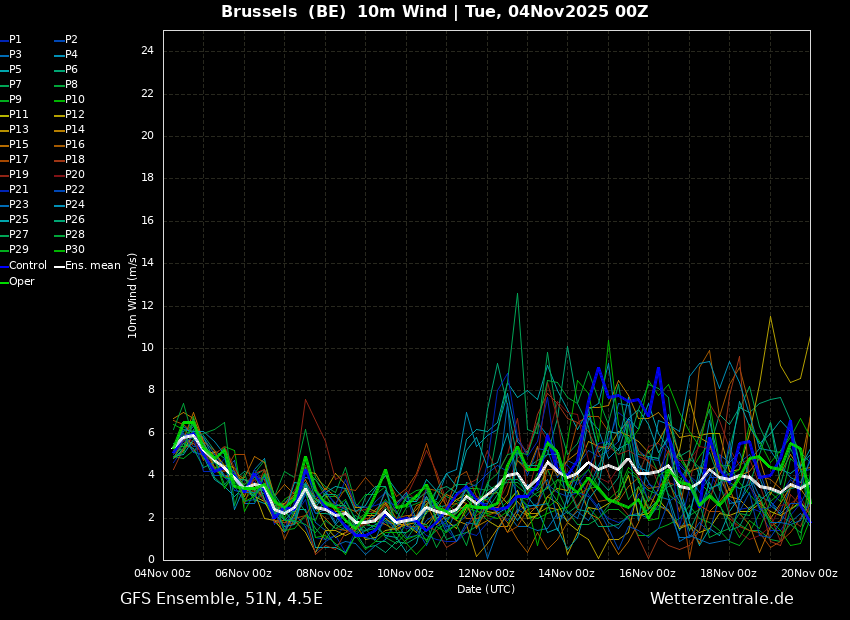
Task: Click the Date (UTC) axis label
Action: (486, 590)
